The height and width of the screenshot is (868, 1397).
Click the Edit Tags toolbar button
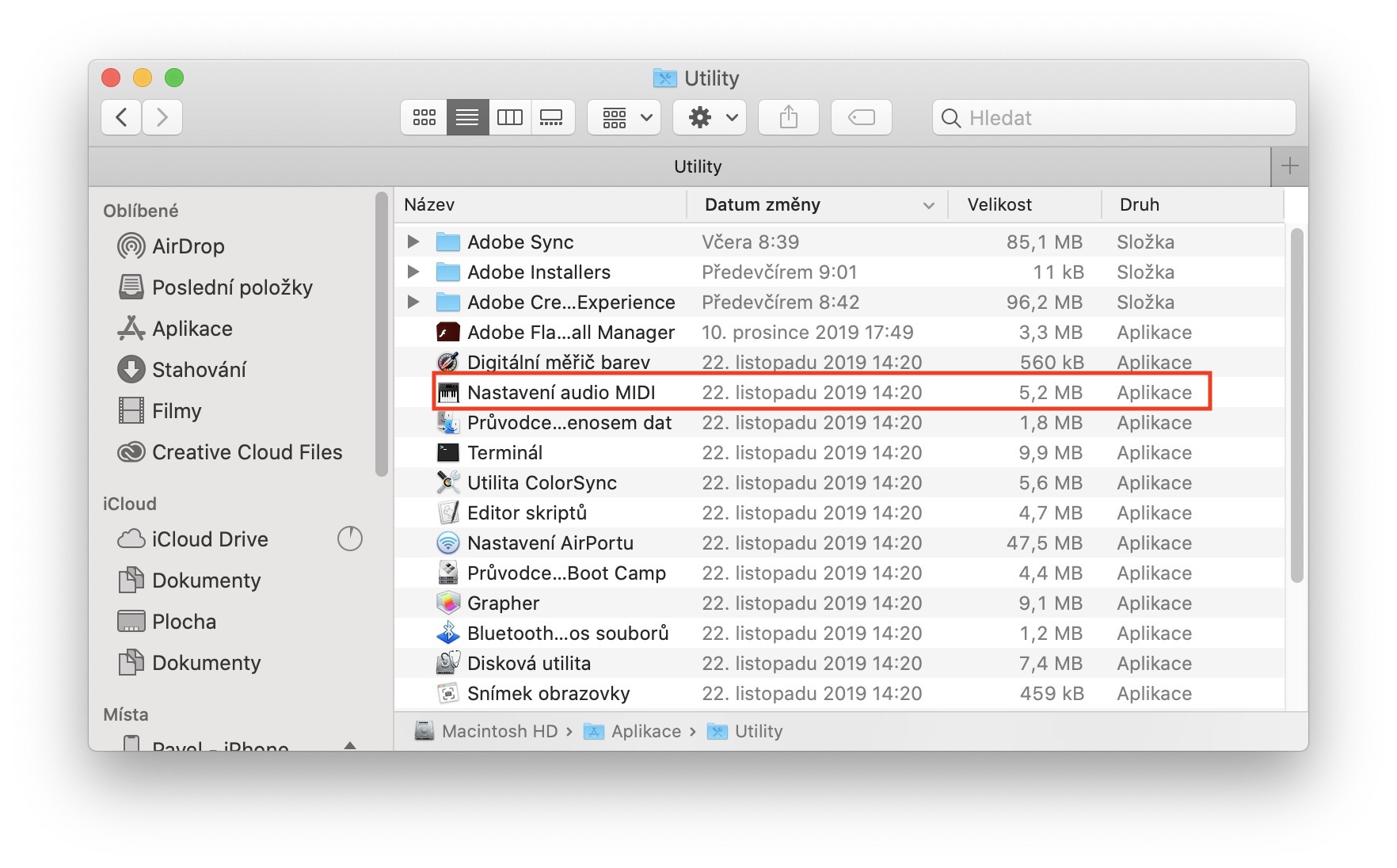tap(861, 117)
